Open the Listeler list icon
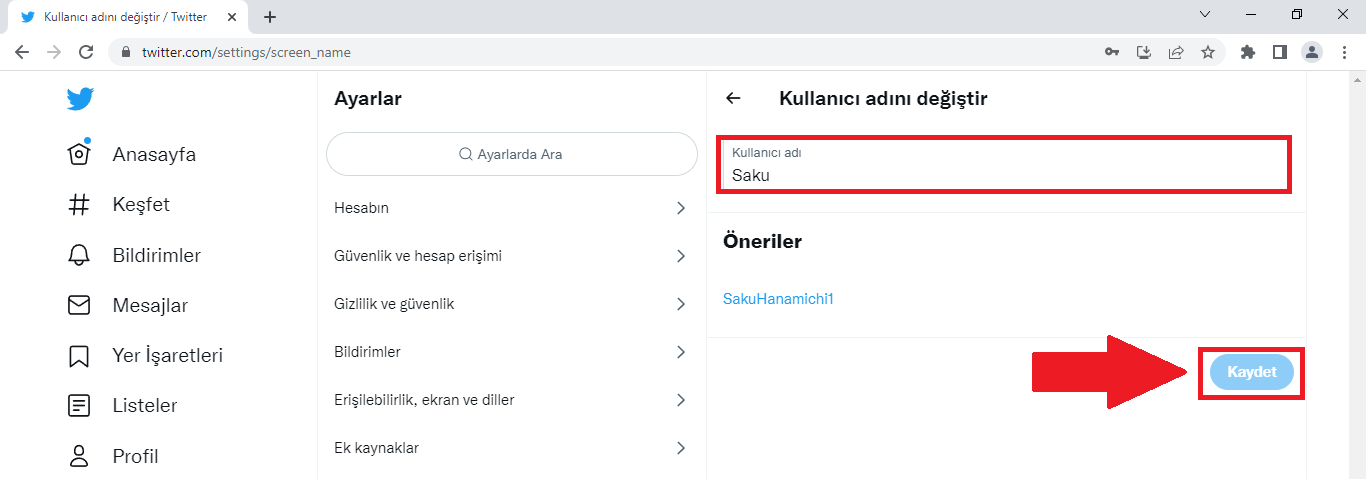The width and height of the screenshot is (1366, 479). point(78,406)
